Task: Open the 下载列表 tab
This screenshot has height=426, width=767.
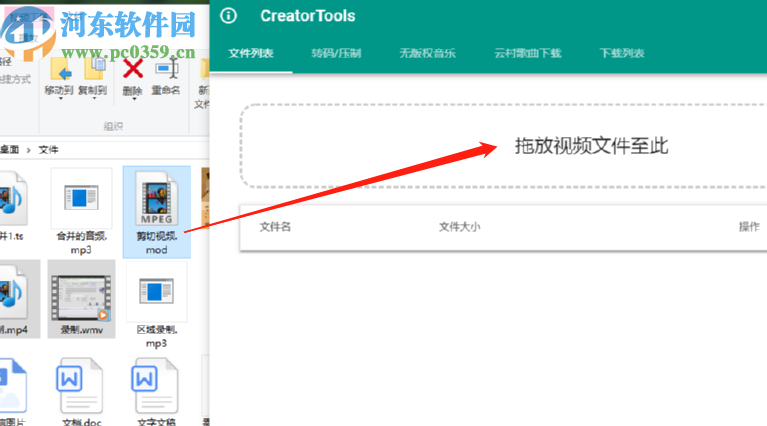Action: coord(622,53)
